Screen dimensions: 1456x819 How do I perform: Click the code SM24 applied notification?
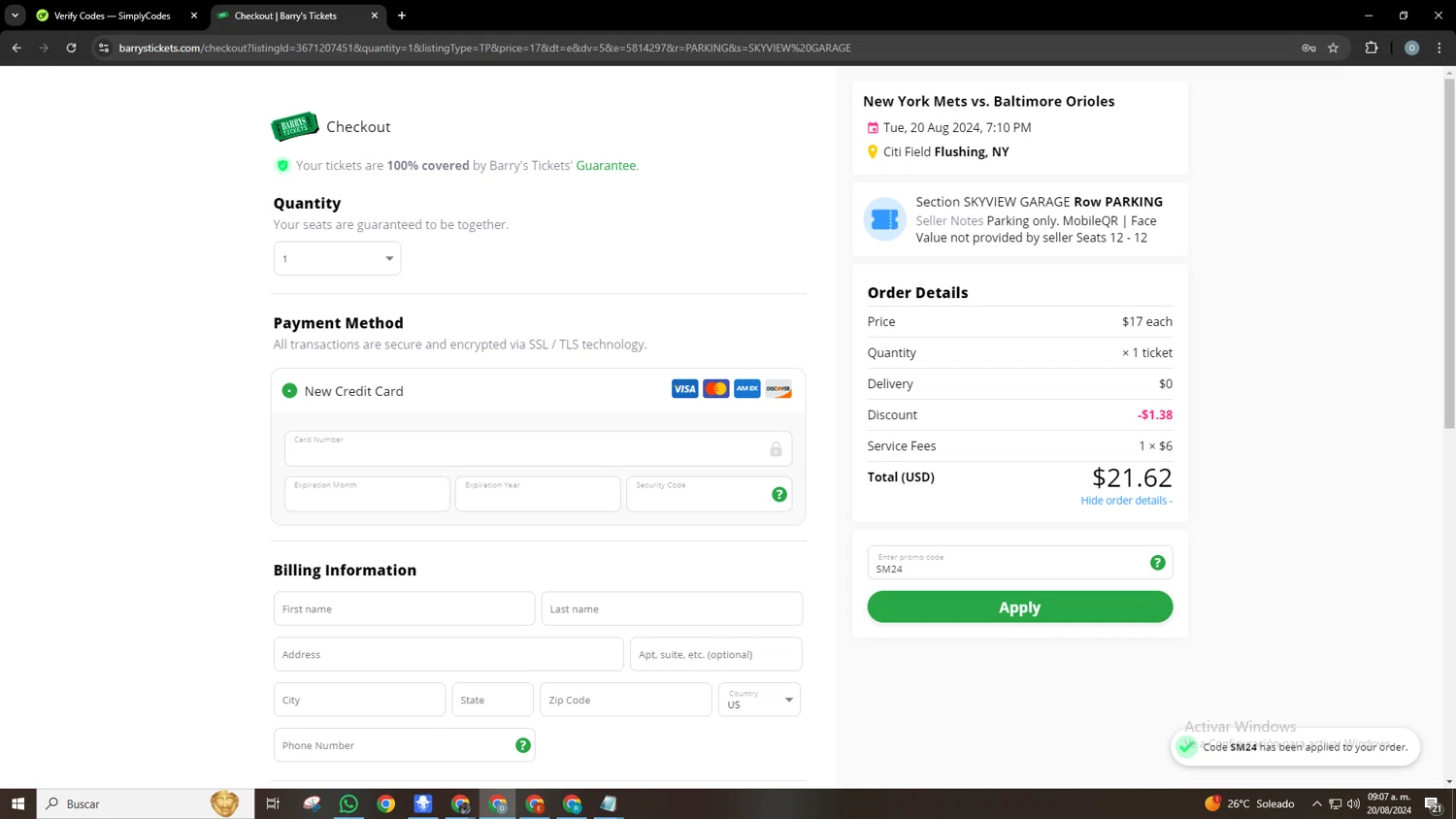pyautogui.click(x=1296, y=747)
